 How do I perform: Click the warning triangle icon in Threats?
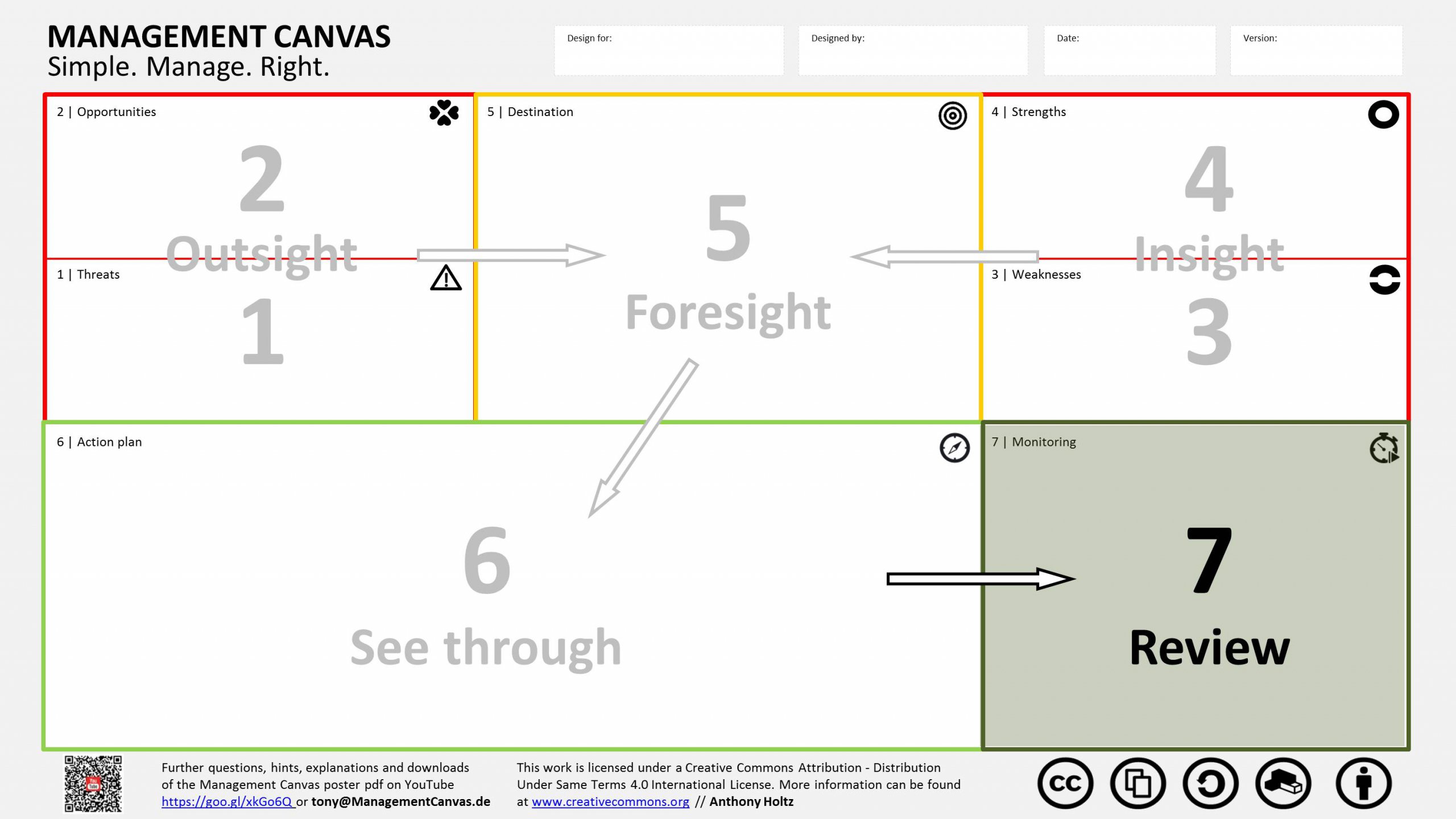click(445, 278)
